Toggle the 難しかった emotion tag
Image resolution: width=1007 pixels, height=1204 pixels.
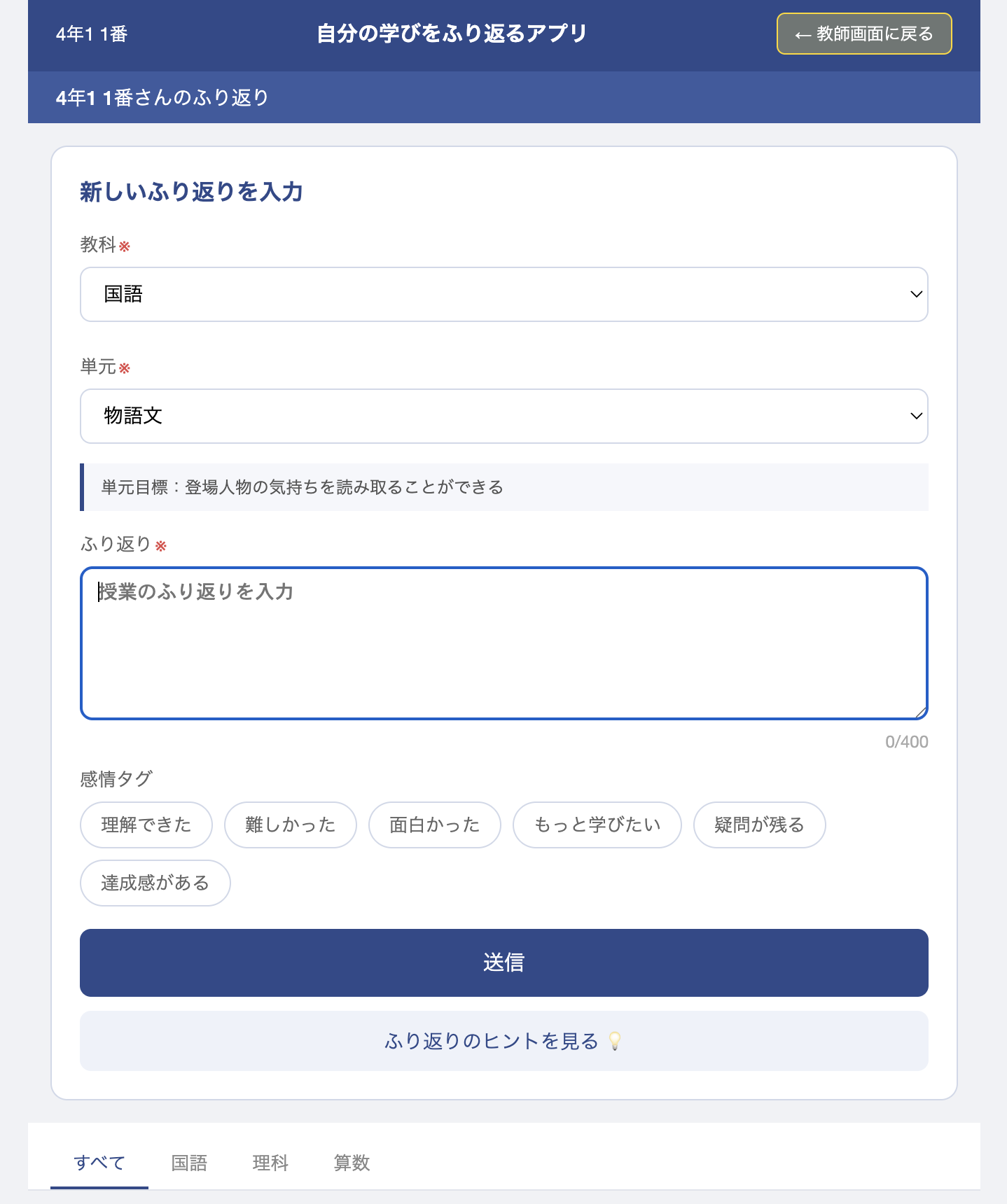291,825
